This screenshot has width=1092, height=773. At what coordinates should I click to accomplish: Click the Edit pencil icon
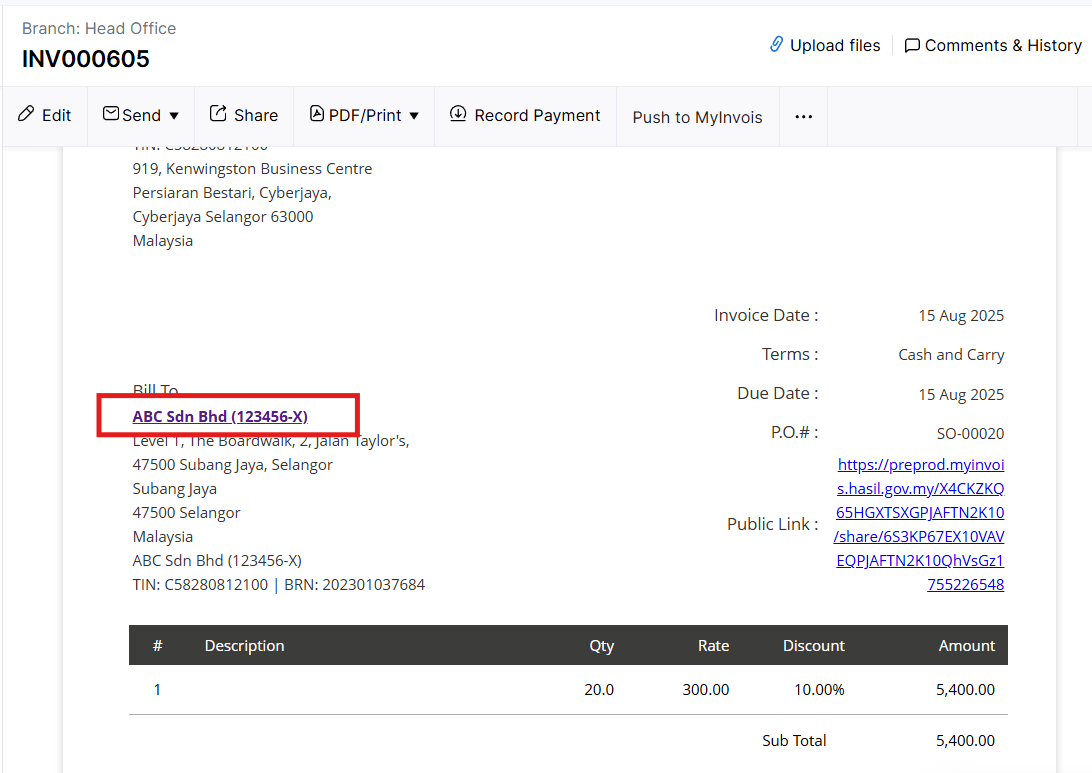click(x=26, y=114)
